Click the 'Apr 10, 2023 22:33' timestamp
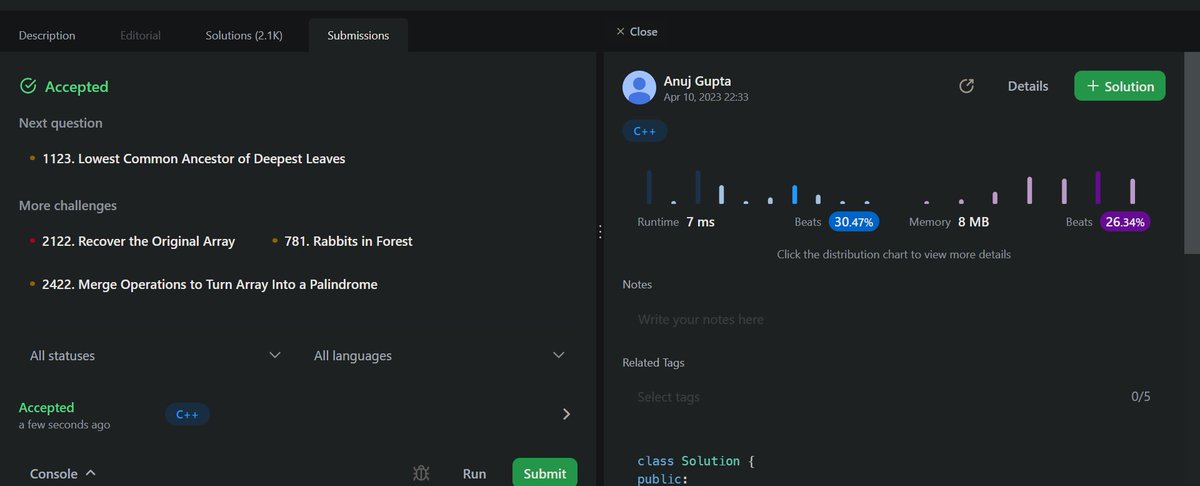This screenshot has width=1200, height=486. click(706, 98)
